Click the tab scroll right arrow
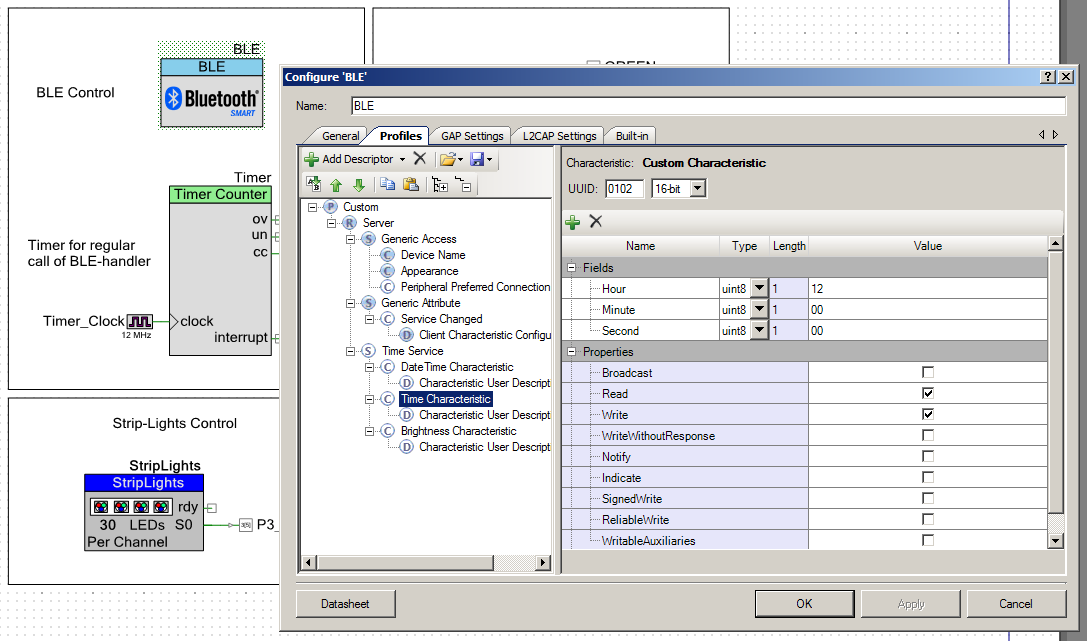The width and height of the screenshot is (1087, 641). tap(1055, 134)
